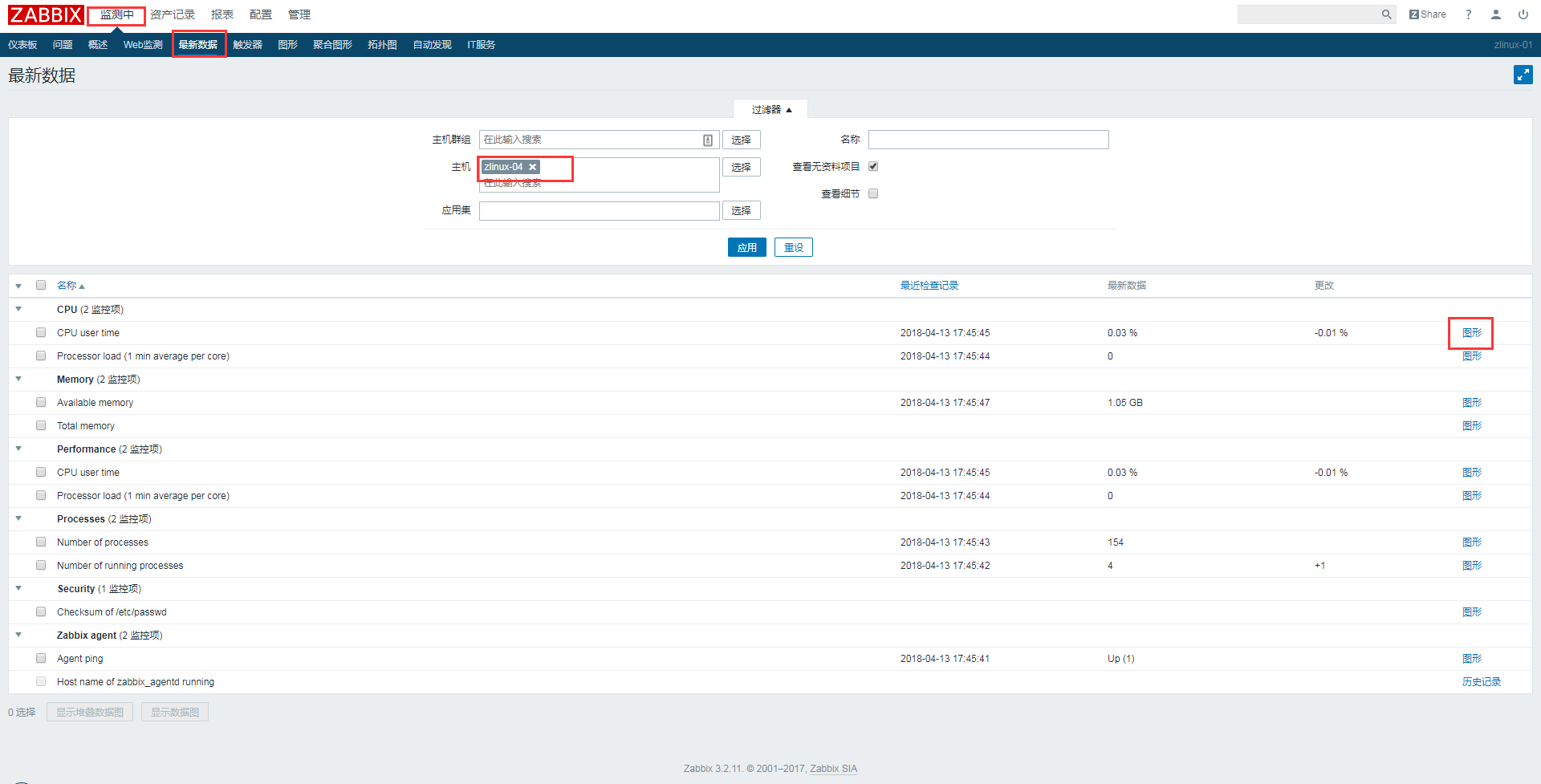
Task: Collapse the Processes group
Action: click(18, 518)
